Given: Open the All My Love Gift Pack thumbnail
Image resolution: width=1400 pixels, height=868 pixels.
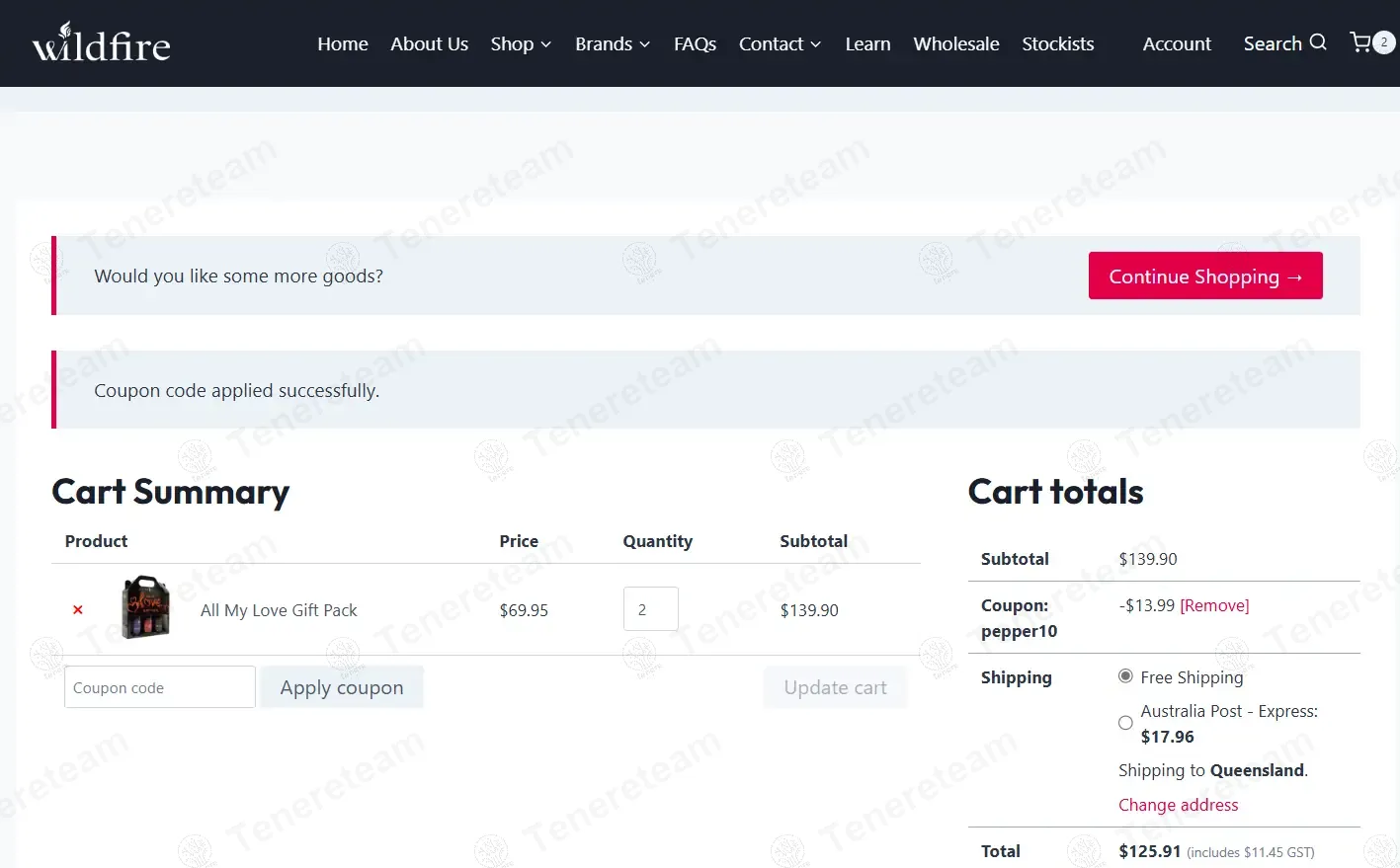Looking at the screenshot, I should point(145,607).
